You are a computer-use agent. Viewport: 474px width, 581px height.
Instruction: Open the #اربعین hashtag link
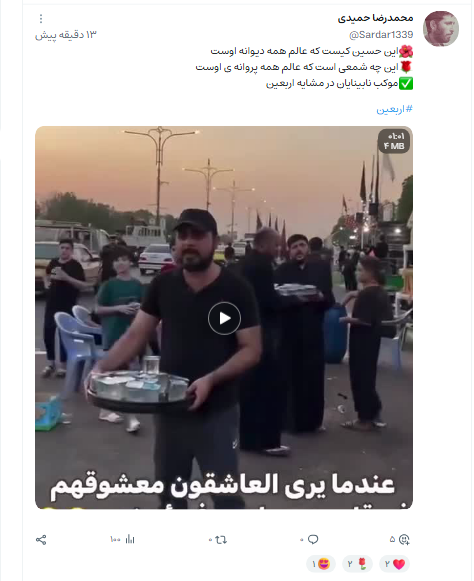click(394, 109)
